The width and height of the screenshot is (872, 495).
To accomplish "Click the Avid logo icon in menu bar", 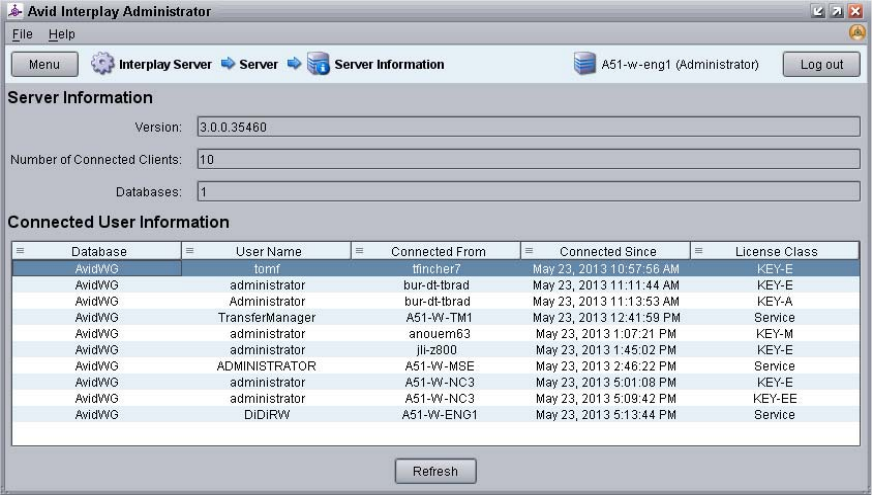I will pos(858,33).
